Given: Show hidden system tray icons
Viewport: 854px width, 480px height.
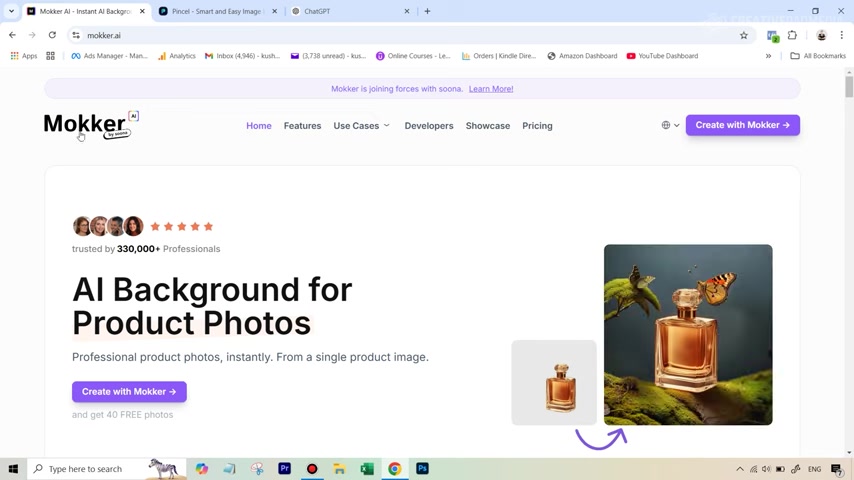Looking at the screenshot, I should 740,469.
